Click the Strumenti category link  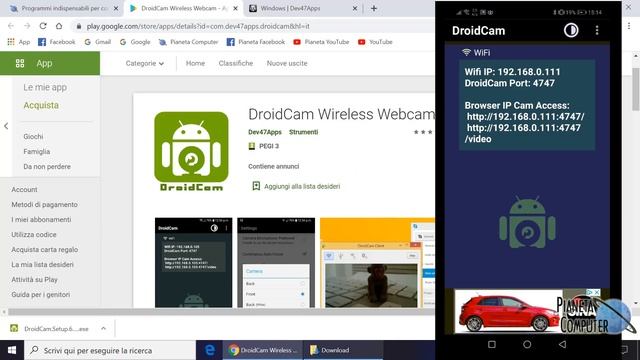303,132
